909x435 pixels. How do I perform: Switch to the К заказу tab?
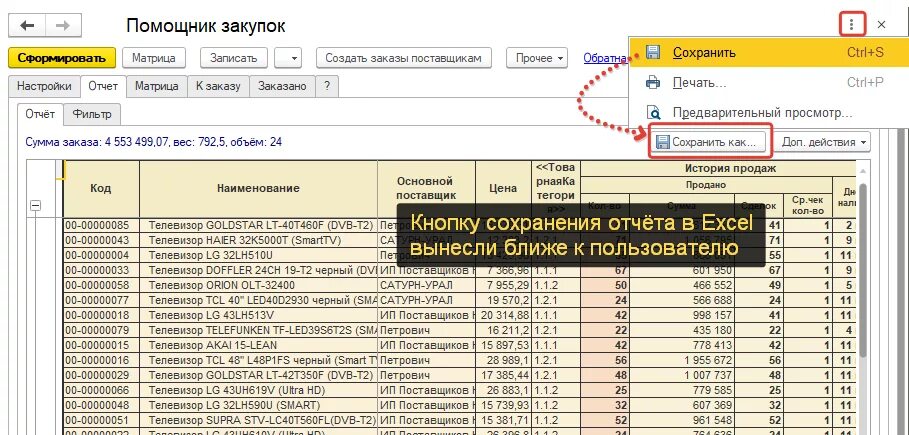pos(218,86)
